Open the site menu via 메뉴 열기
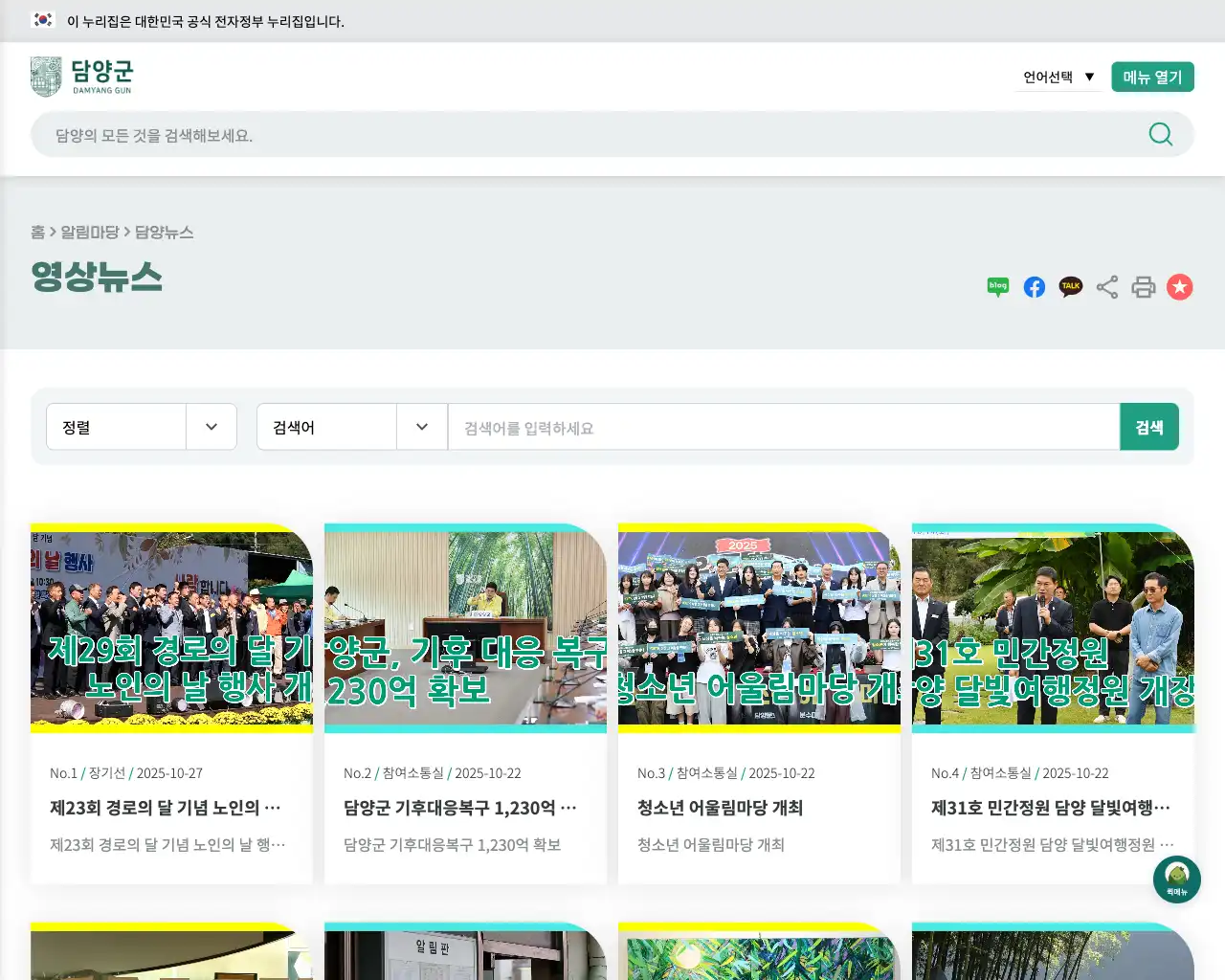Viewport: 1225px width, 980px height. pos(1152,77)
